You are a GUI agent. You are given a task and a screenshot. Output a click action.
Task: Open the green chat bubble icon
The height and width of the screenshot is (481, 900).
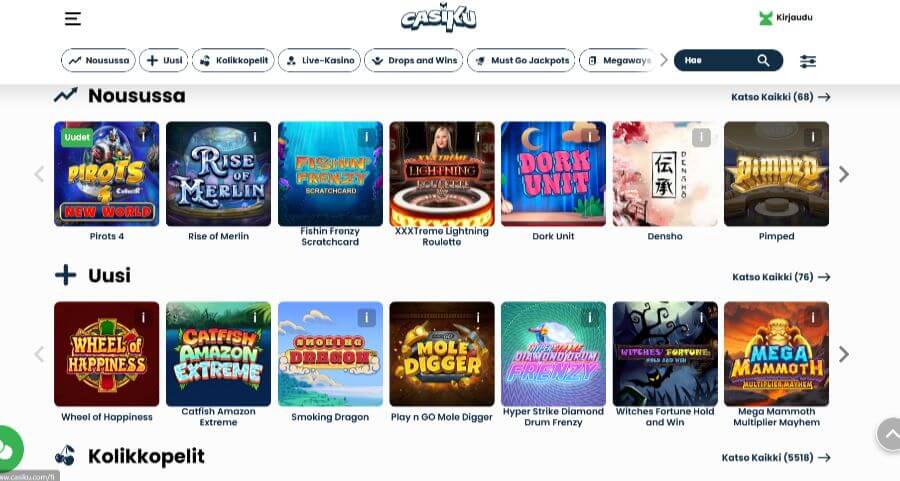click(x=10, y=449)
